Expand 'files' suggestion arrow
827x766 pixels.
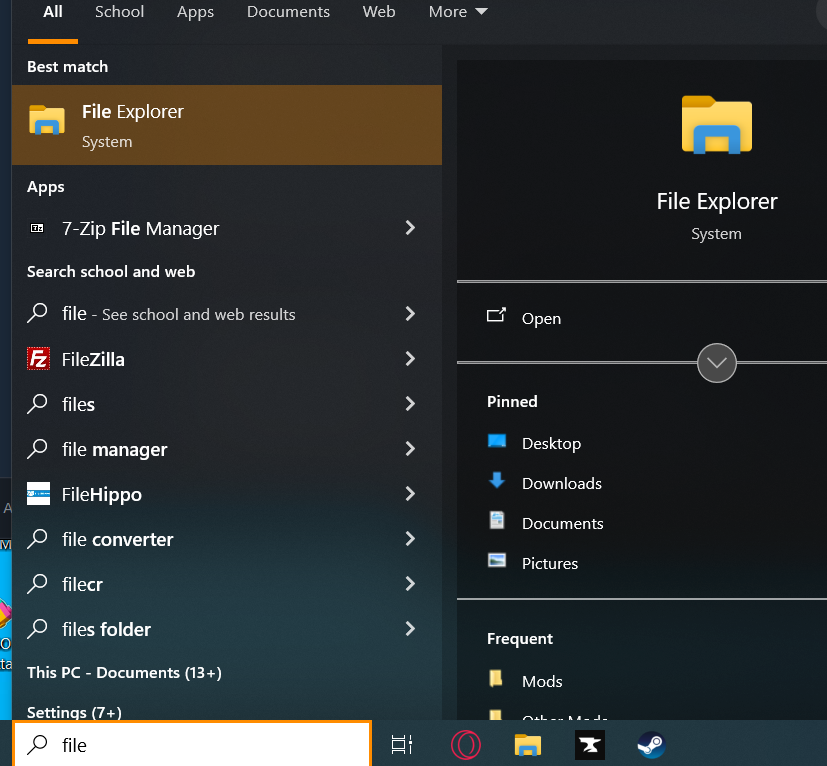coord(410,404)
